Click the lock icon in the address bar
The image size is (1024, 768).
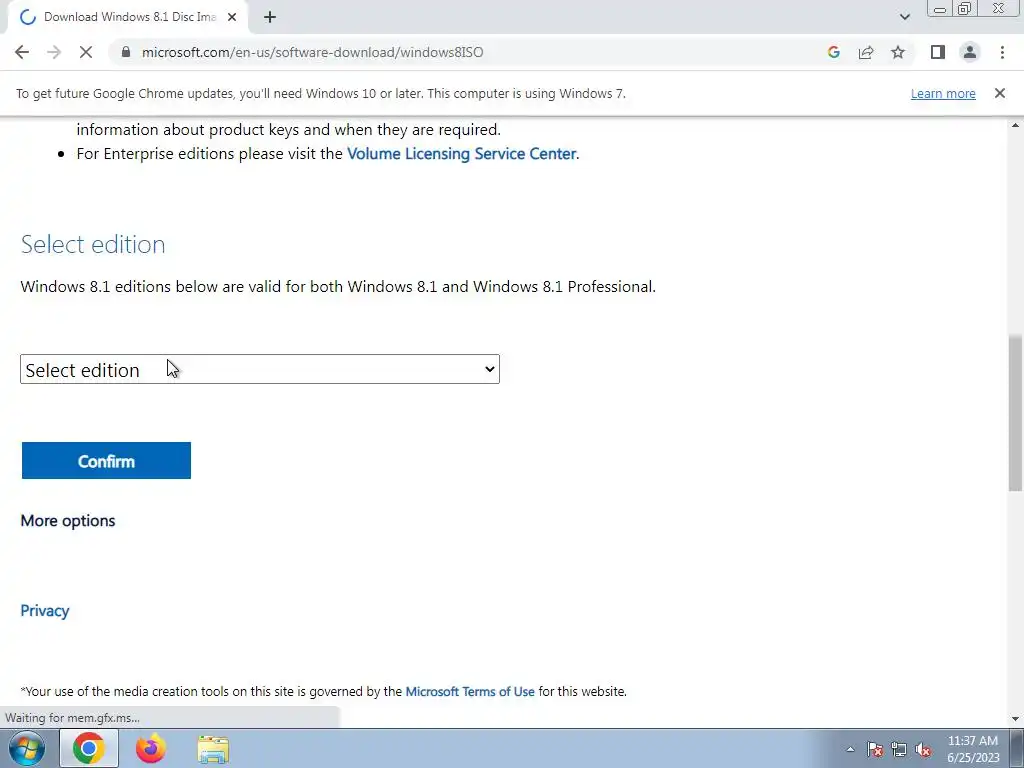pyautogui.click(x=126, y=52)
